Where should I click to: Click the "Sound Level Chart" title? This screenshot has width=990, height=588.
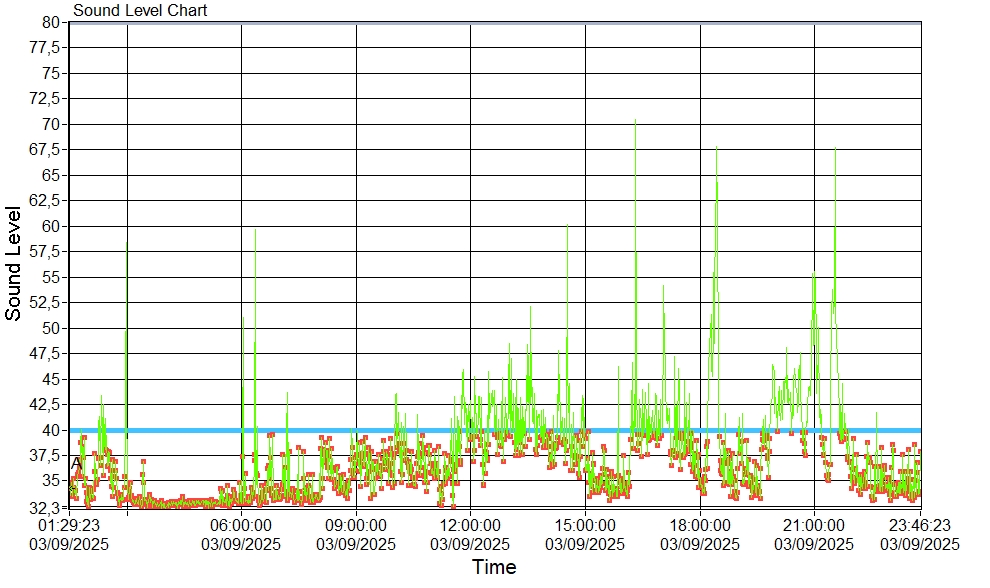click(x=140, y=11)
